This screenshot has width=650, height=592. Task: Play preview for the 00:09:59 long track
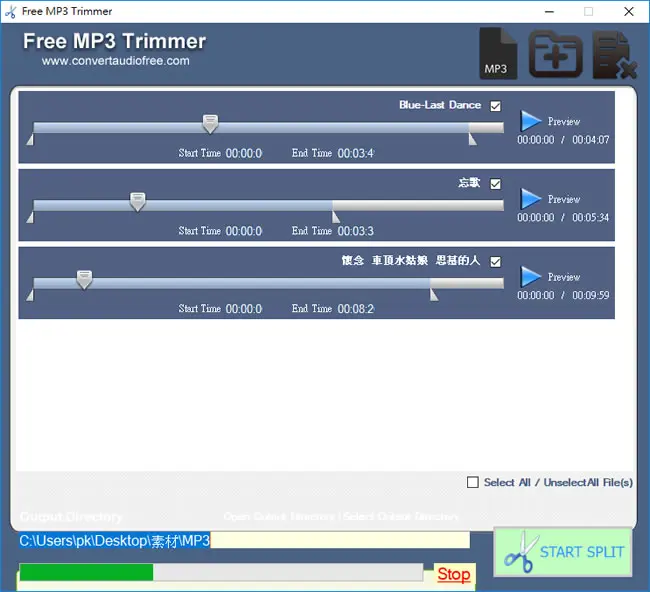531,277
